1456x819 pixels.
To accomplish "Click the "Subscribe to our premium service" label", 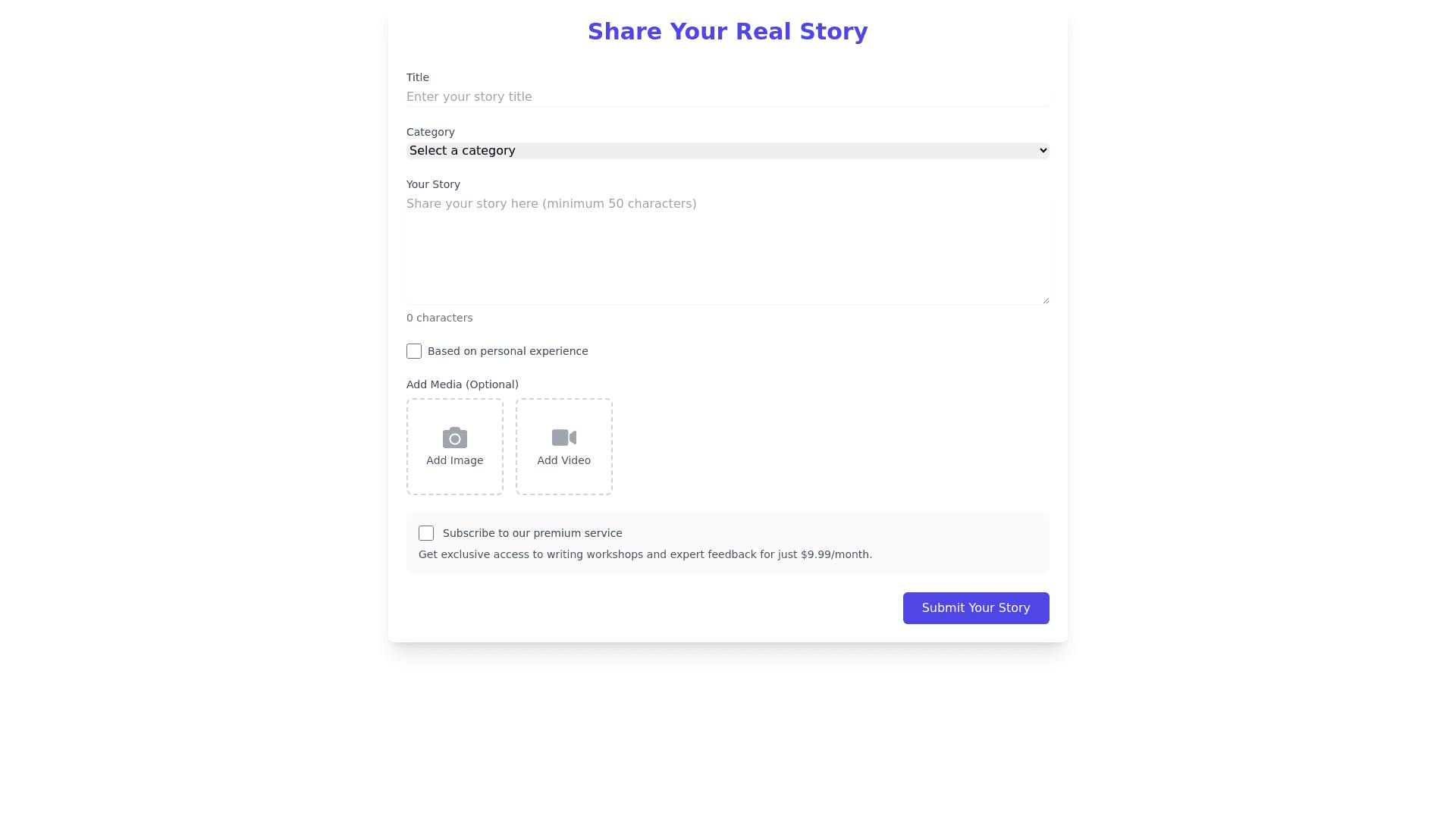I will (532, 533).
